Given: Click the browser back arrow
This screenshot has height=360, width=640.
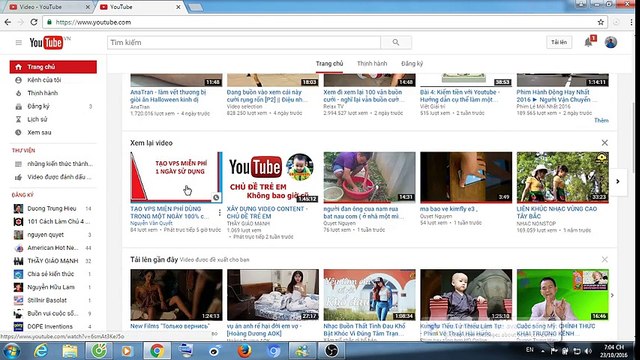Looking at the screenshot, I should pyautogui.click(x=8, y=22).
